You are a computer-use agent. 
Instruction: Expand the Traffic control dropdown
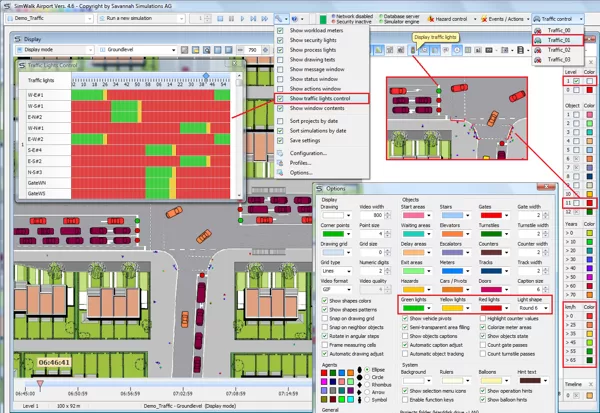point(581,19)
